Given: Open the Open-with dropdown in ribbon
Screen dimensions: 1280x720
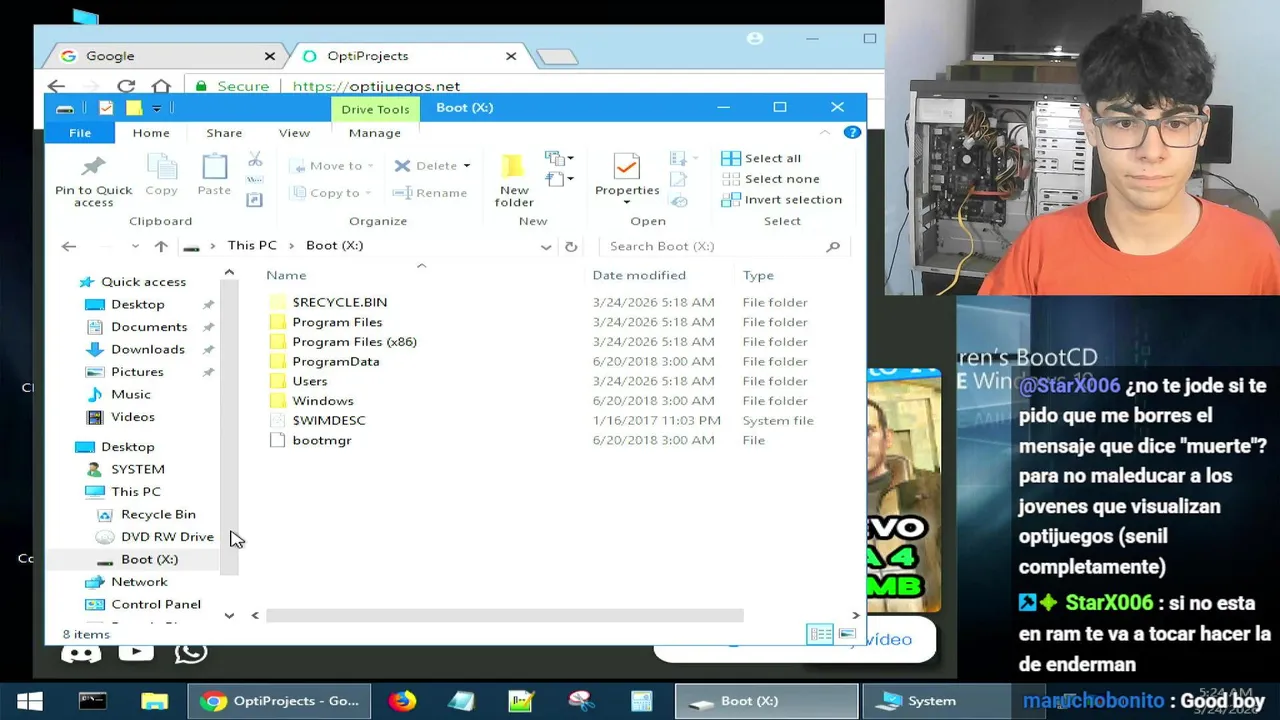Looking at the screenshot, I should pyautogui.click(x=683, y=159).
